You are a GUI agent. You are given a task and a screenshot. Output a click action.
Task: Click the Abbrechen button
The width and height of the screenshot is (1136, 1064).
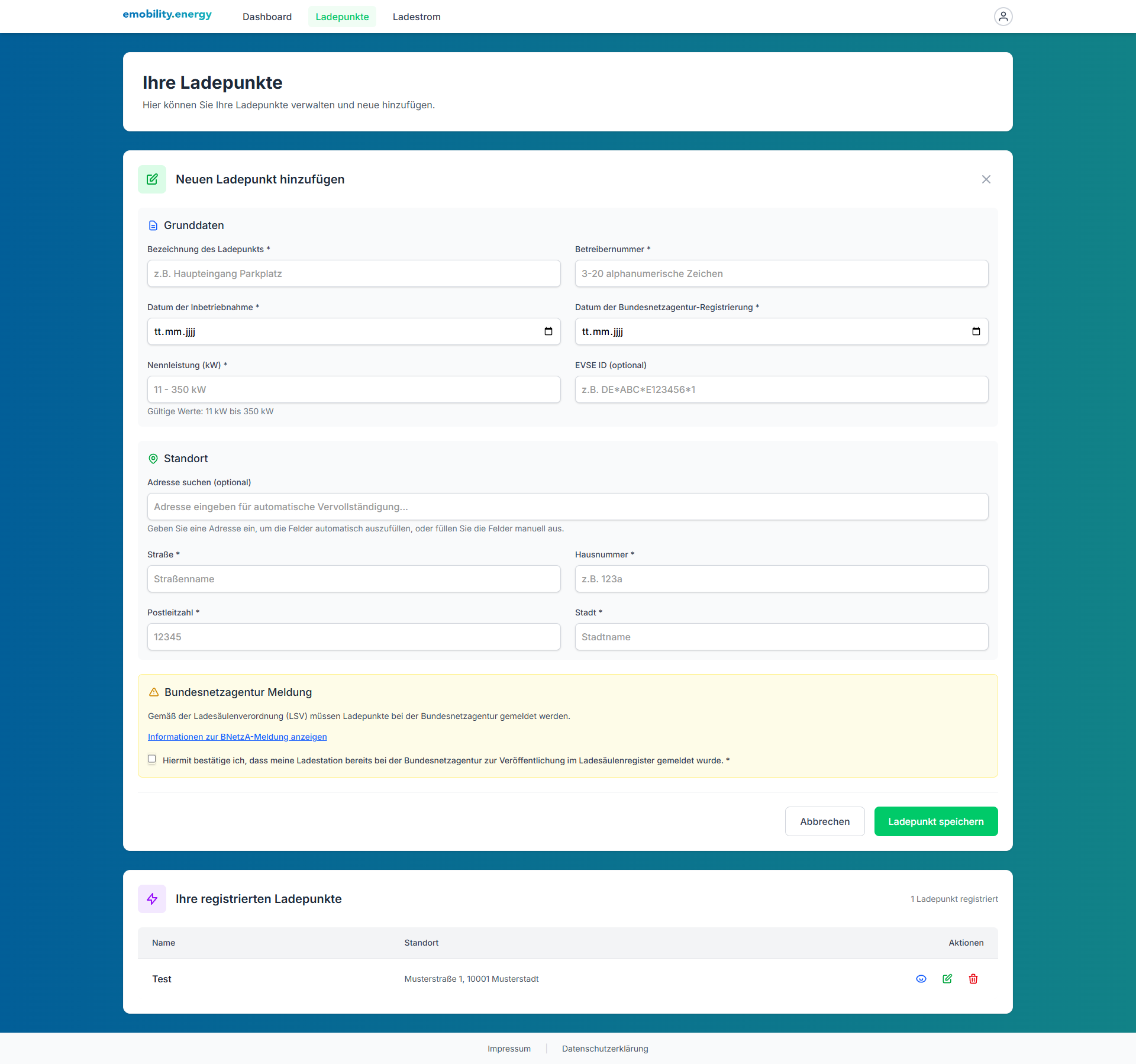tap(825, 821)
